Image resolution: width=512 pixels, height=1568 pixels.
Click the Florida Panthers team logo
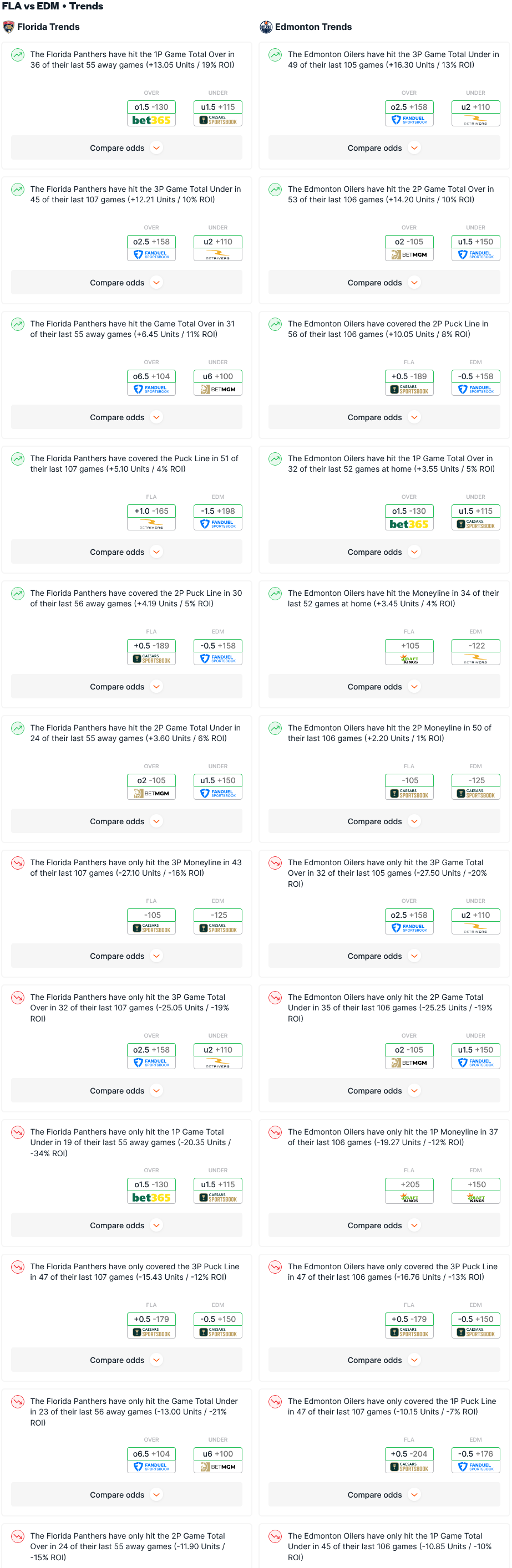8,27
